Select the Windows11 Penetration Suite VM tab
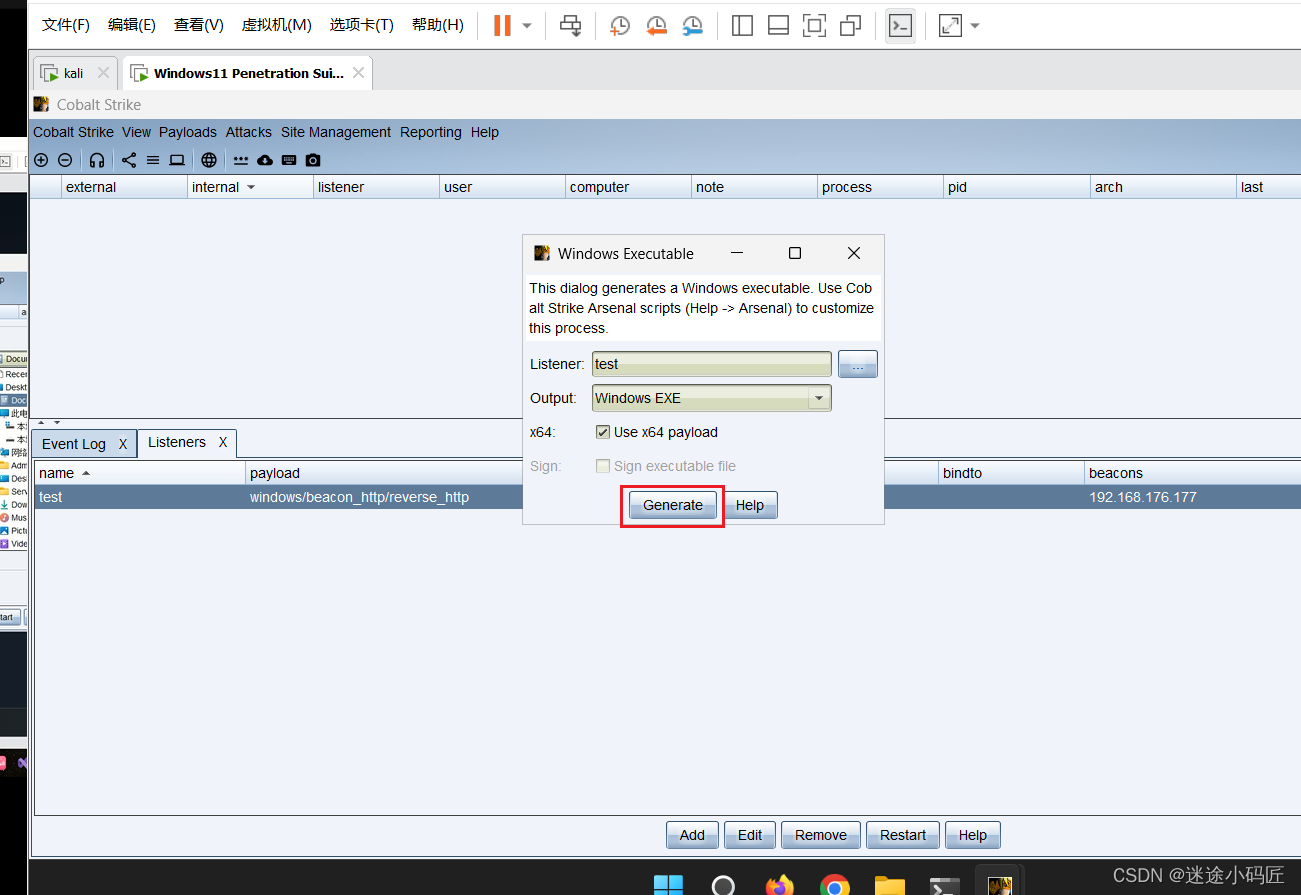The height and width of the screenshot is (895, 1301). click(x=247, y=73)
